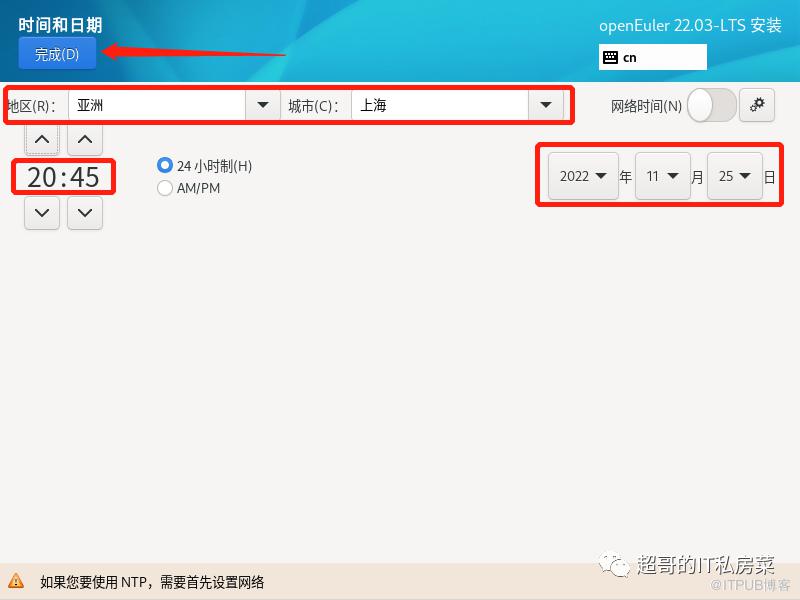Click the 地区(R) label

click(32, 106)
